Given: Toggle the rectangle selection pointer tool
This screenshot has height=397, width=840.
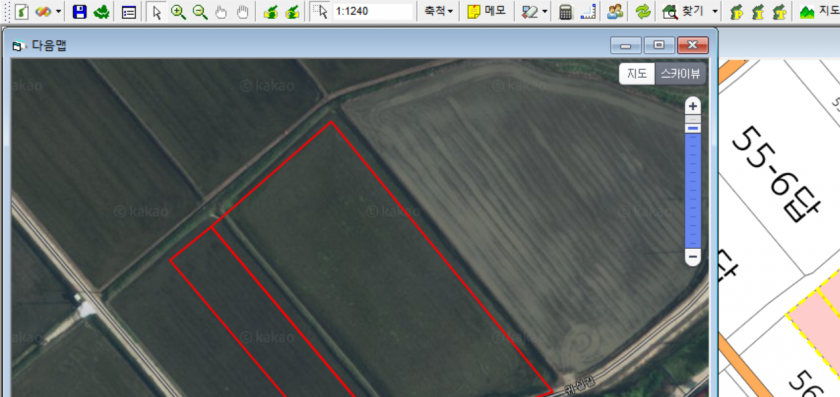Looking at the screenshot, I should pos(319,12).
